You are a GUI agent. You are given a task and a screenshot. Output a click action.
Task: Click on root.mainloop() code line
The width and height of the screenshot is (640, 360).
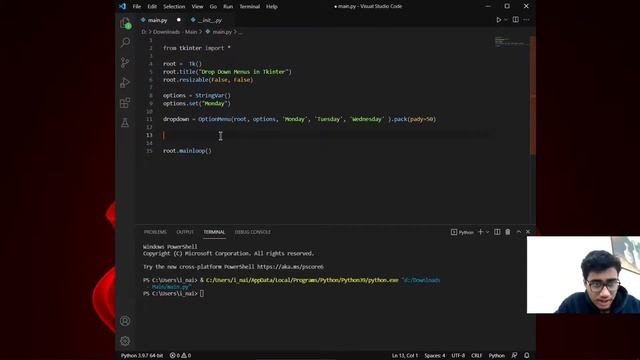(187, 151)
